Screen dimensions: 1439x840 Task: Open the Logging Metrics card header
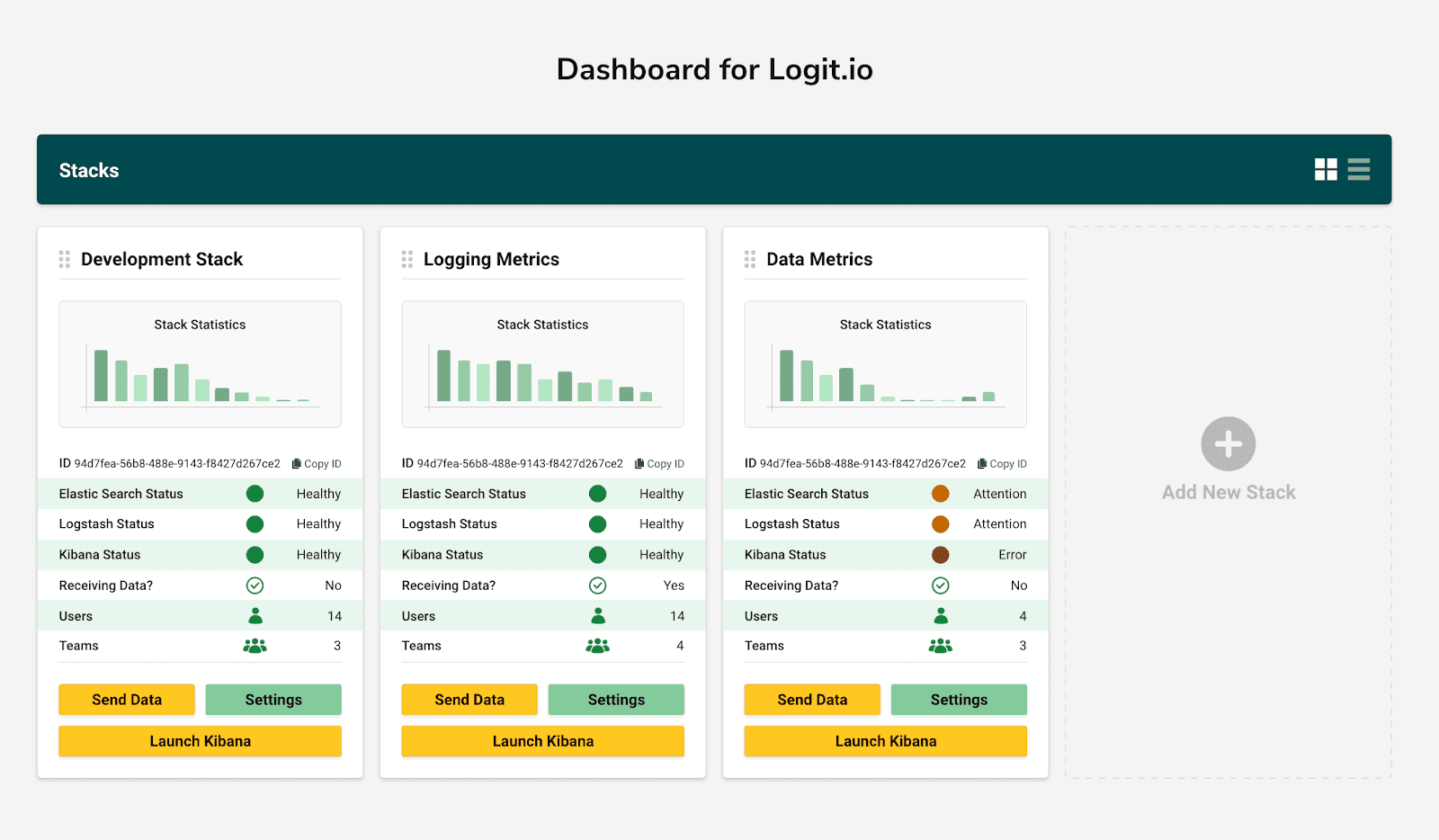point(491,259)
